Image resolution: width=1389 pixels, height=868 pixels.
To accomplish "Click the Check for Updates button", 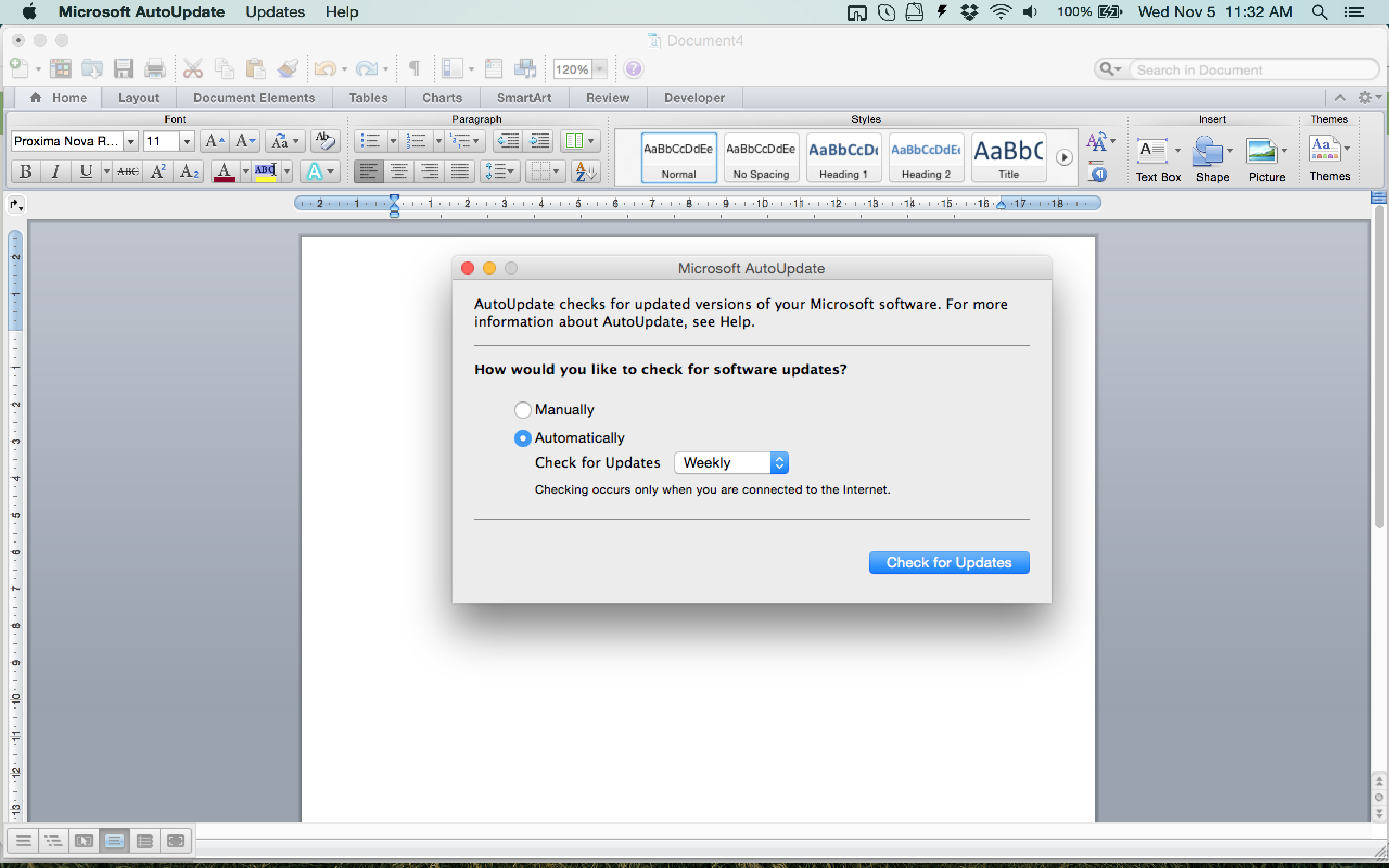I will click(949, 563).
